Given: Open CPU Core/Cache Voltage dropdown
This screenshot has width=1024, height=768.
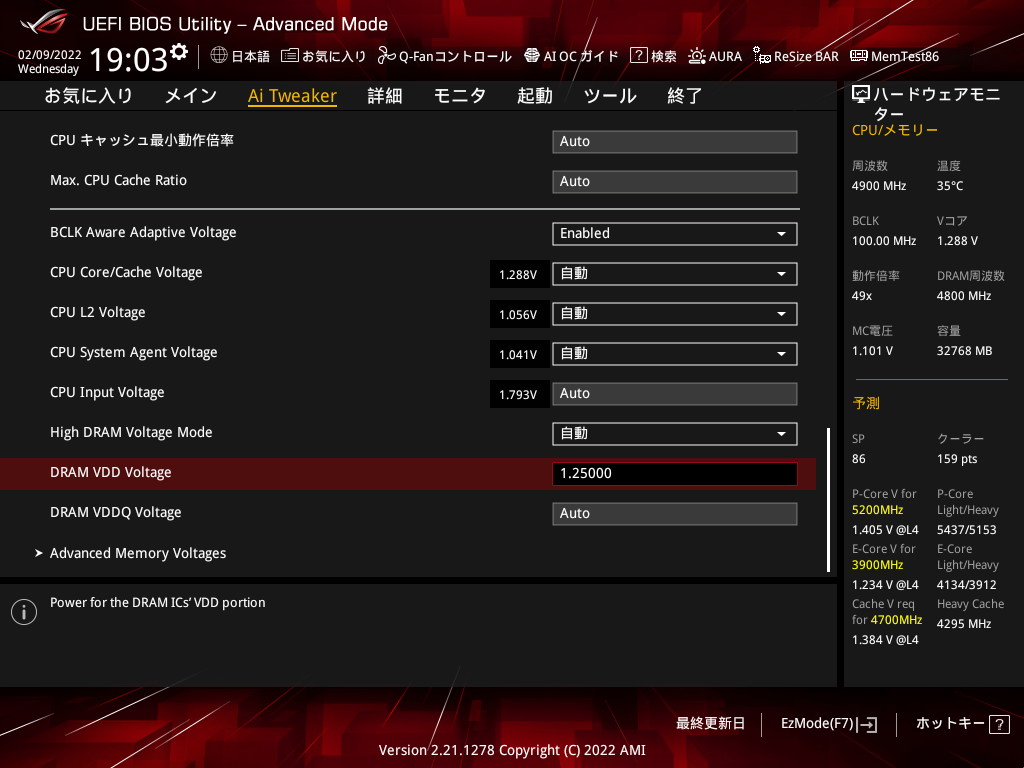Looking at the screenshot, I should click(675, 274).
